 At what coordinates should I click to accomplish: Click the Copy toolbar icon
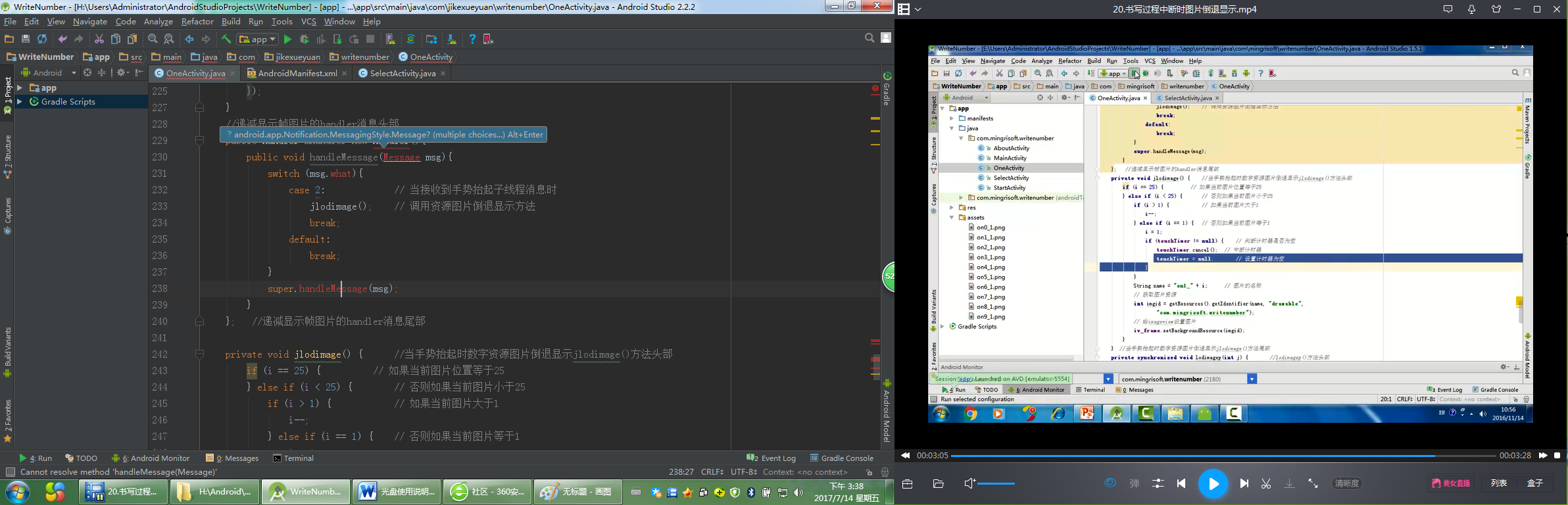(116, 39)
